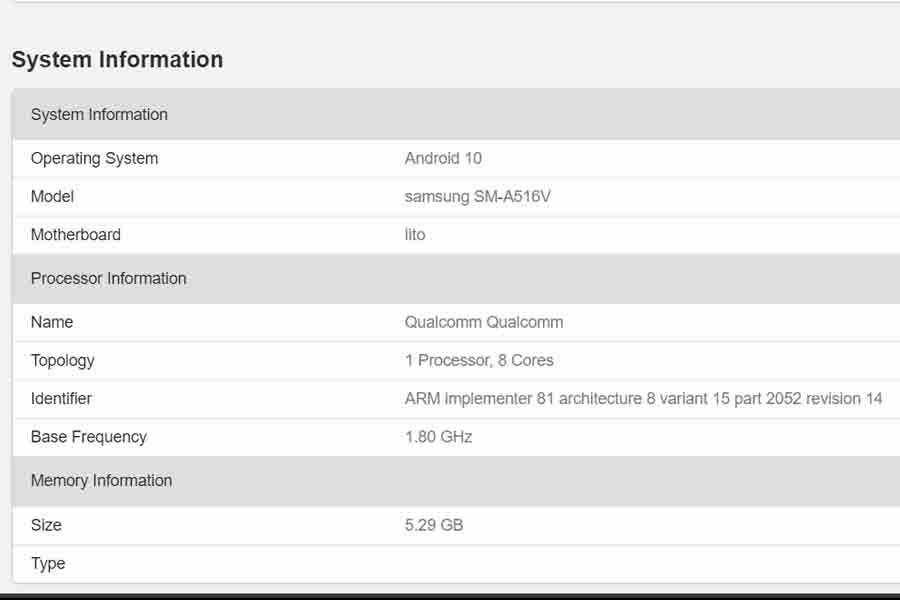Click the Topology row label

click(63, 361)
